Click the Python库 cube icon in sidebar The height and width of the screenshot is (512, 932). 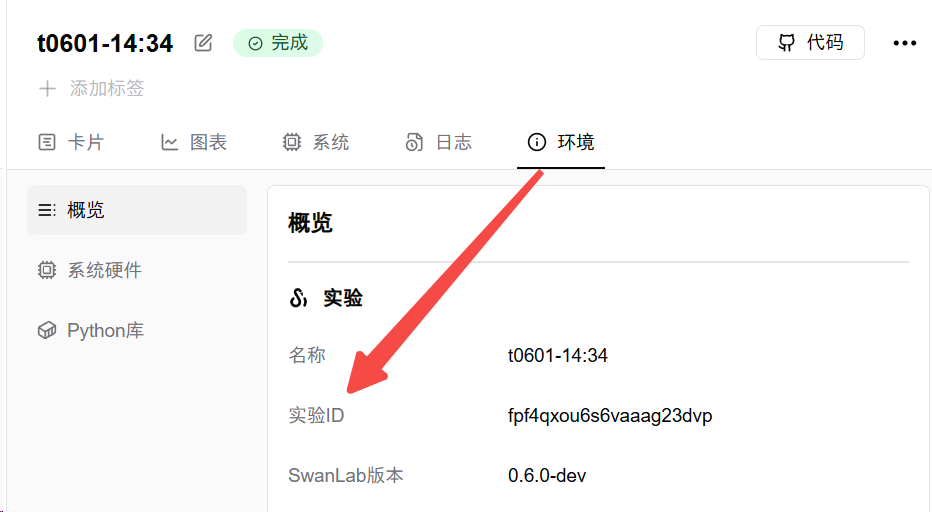click(x=46, y=330)
